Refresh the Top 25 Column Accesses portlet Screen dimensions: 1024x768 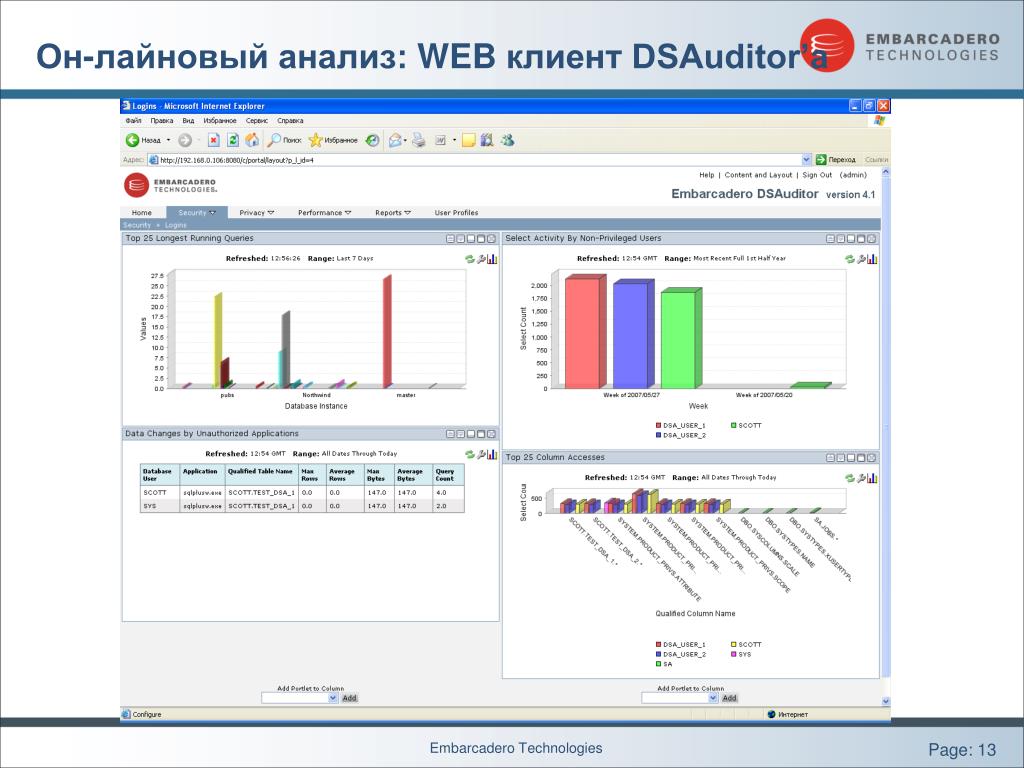point(849,478)
